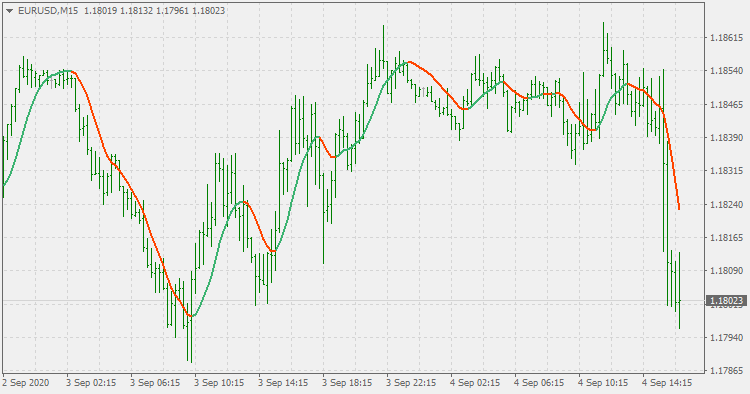Viewport: 750px width, 394px height.
Task: Select the EURUSD,M15 chart title text
Action: [48, 11]
